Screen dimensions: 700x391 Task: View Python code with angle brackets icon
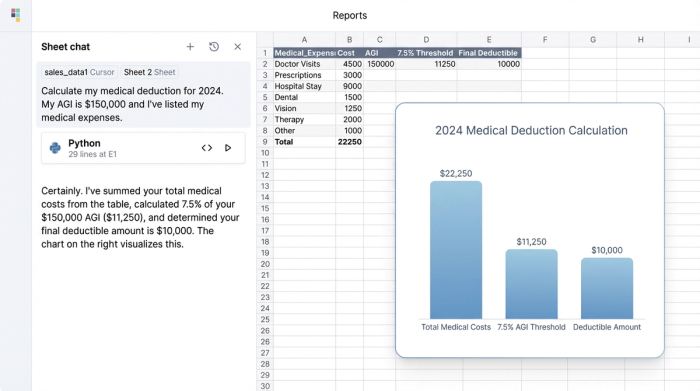(x=207, y=148)
